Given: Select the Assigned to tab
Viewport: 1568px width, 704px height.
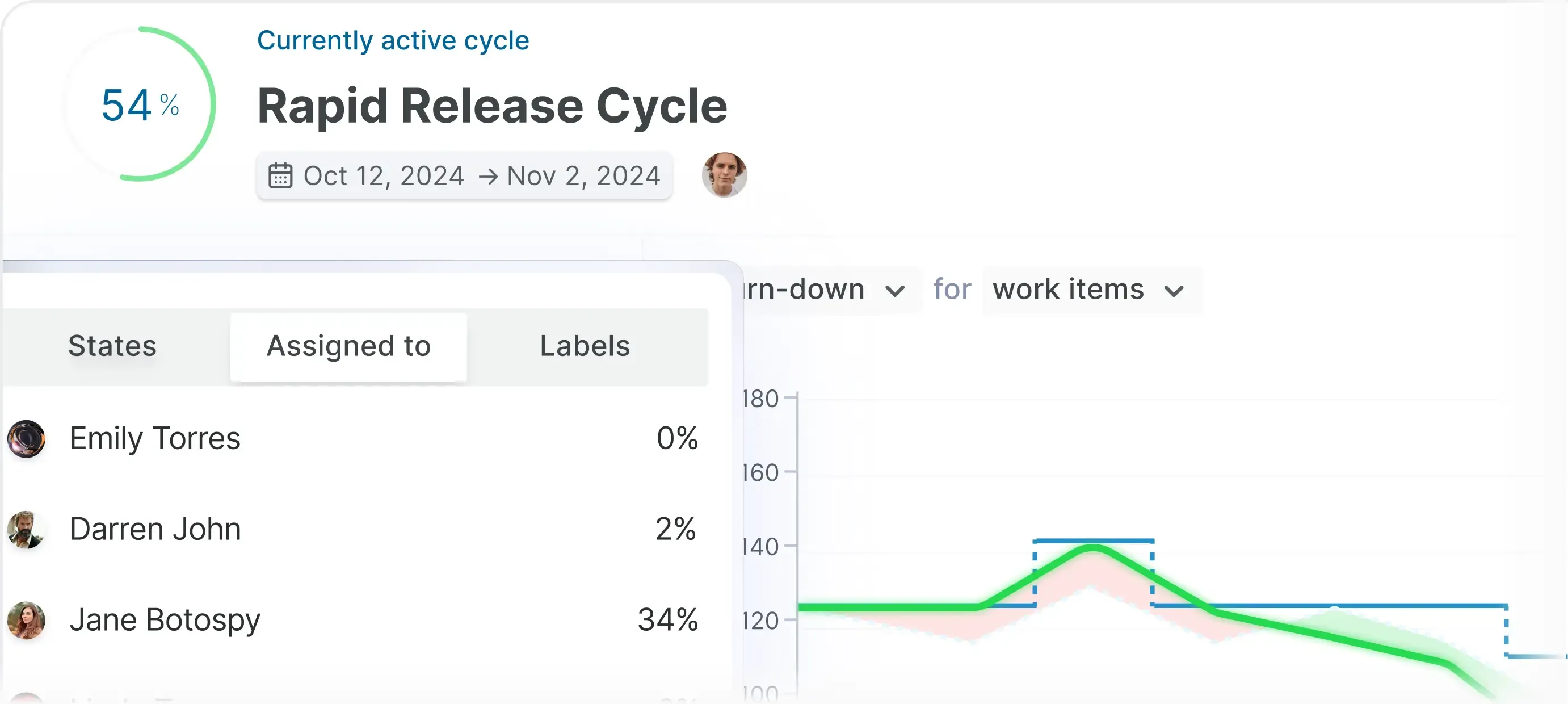Looking at the screenshot, I should click(x=348, y=346).
